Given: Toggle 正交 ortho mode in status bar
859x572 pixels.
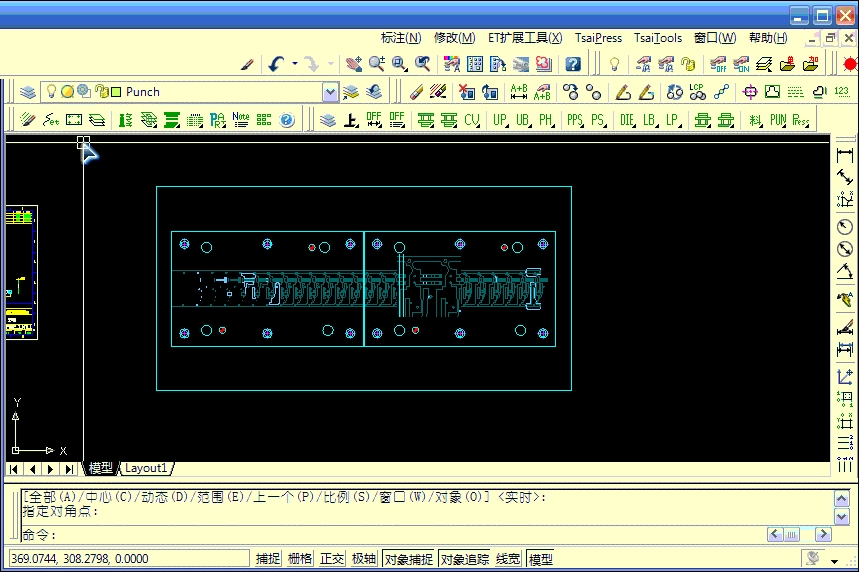Looking at the screenshot, I should point(332,559).
